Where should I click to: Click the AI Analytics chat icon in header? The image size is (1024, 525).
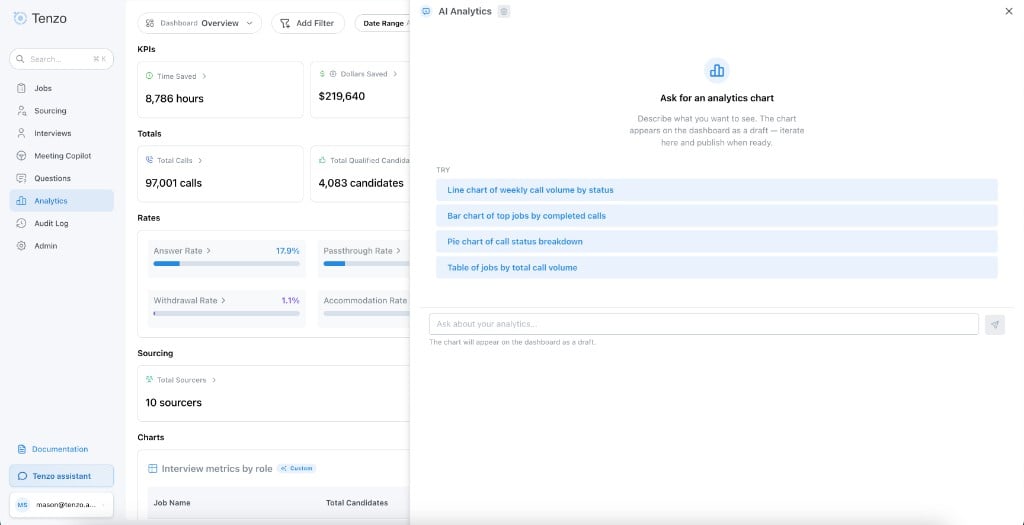tap(426, 11)
